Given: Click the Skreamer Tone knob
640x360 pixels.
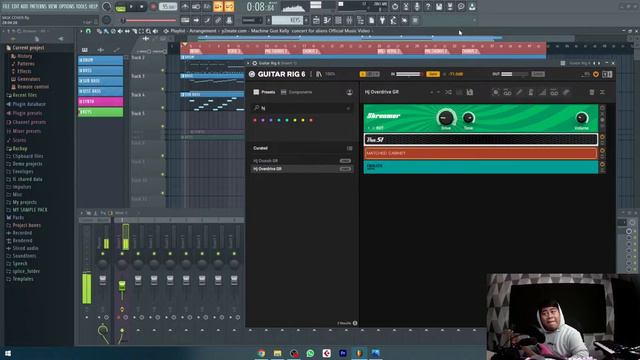Looking at the screenshot, I should 468,118.
